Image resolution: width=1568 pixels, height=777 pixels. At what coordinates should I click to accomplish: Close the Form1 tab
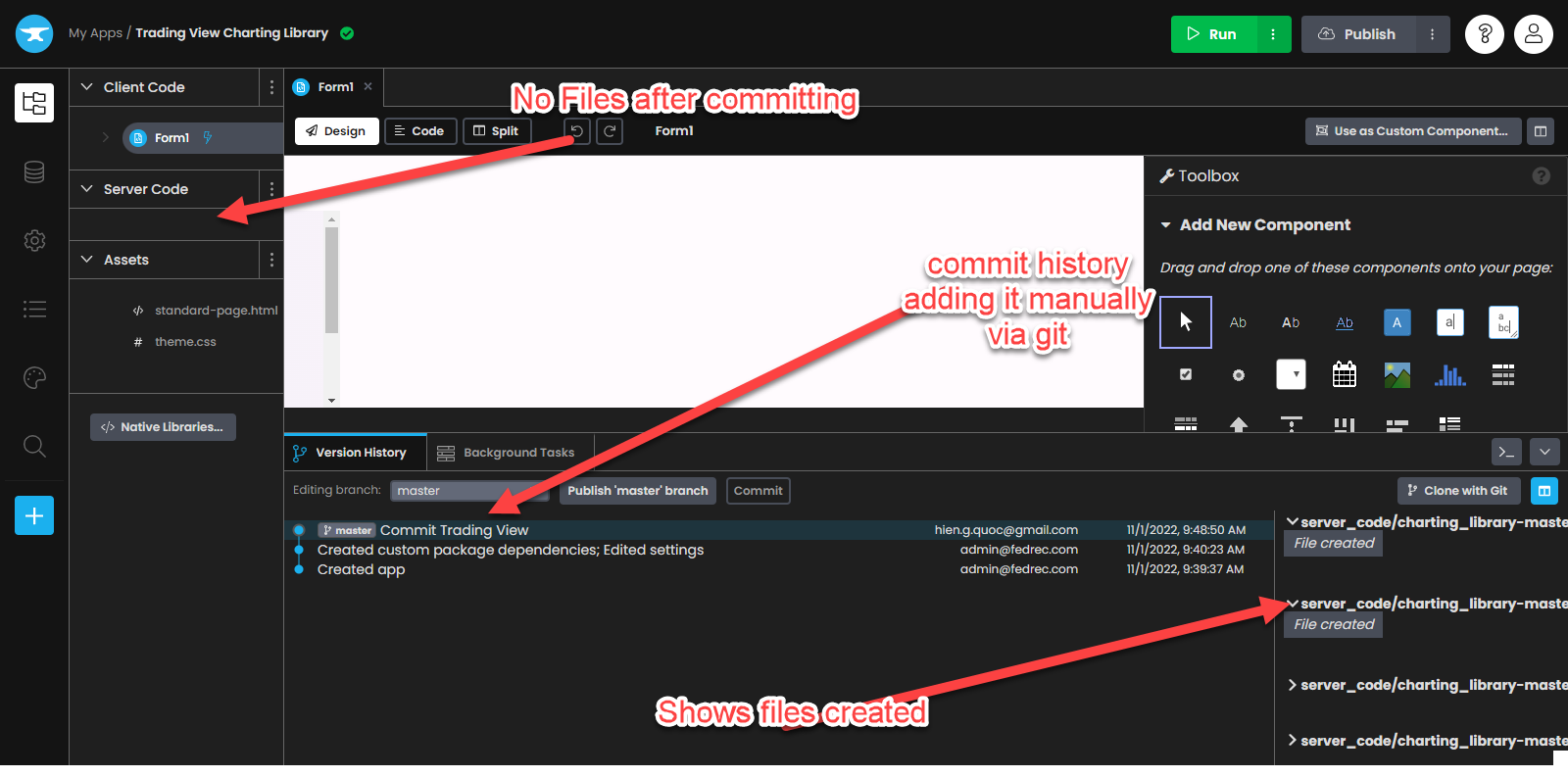(368, 86)
